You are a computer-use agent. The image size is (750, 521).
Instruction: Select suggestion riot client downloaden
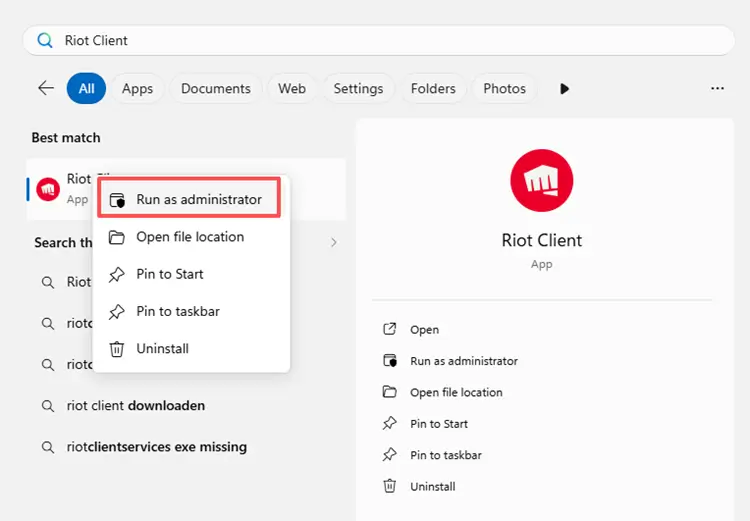136,406
